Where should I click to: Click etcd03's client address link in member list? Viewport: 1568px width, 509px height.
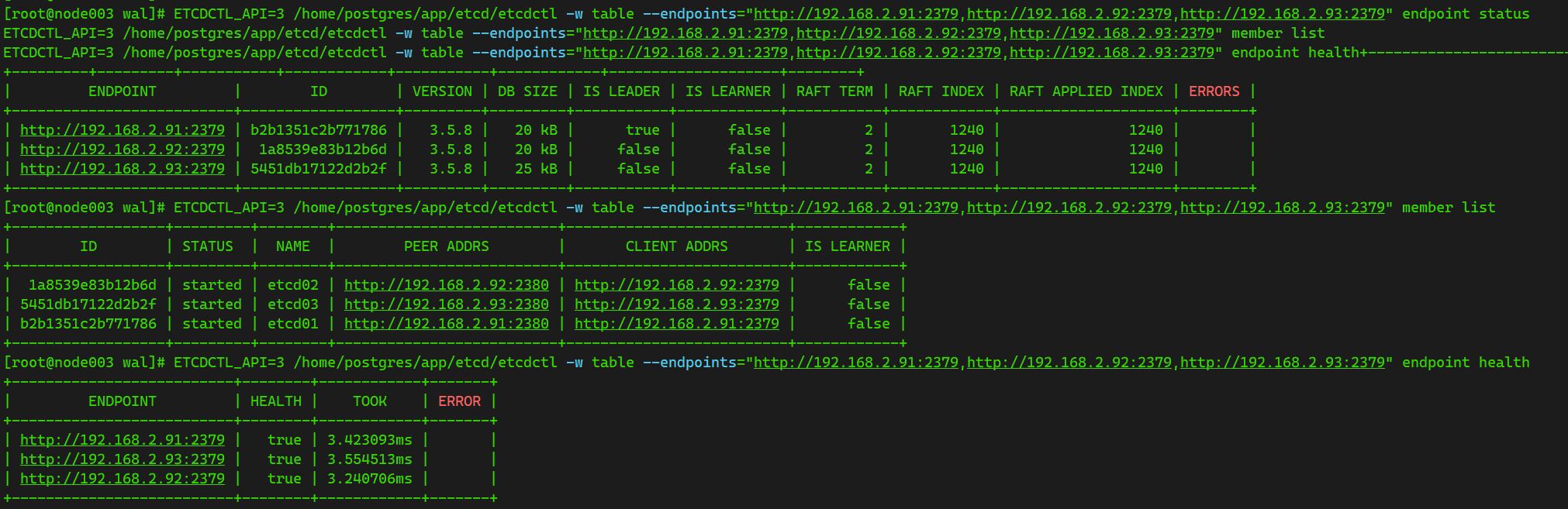(x=676, y=304)
